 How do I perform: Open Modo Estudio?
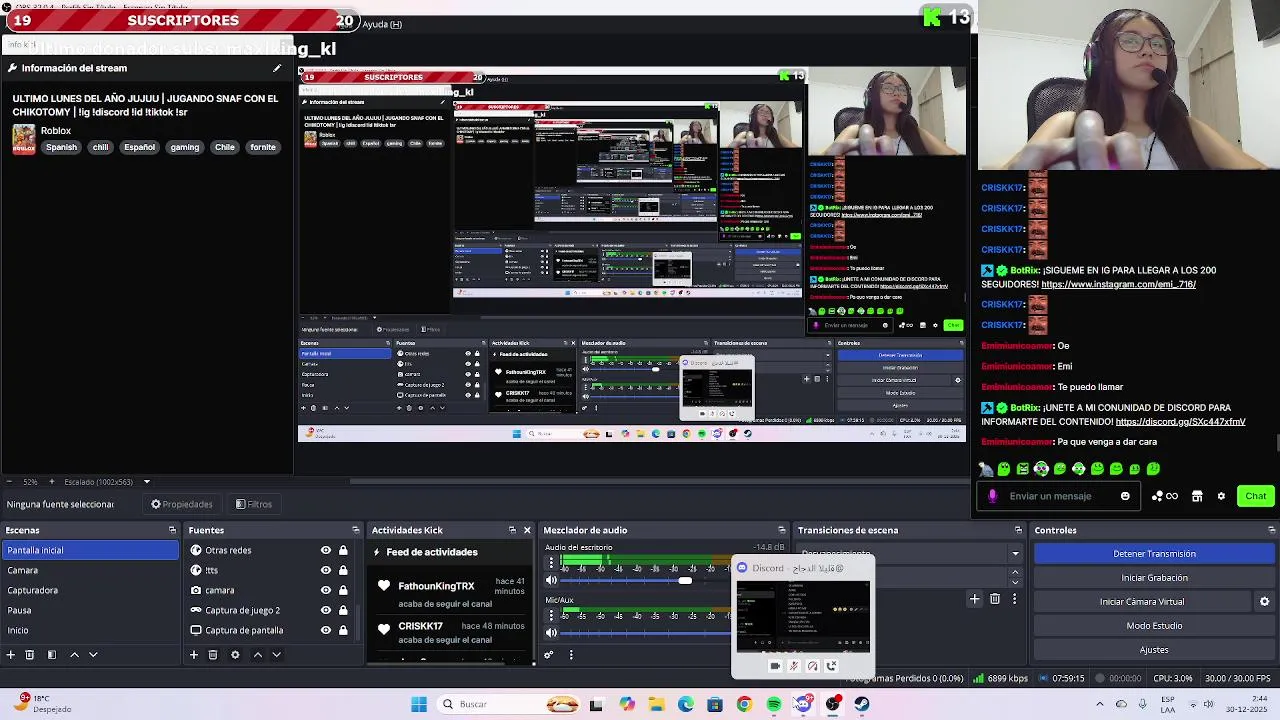[x=1154, y=626]
